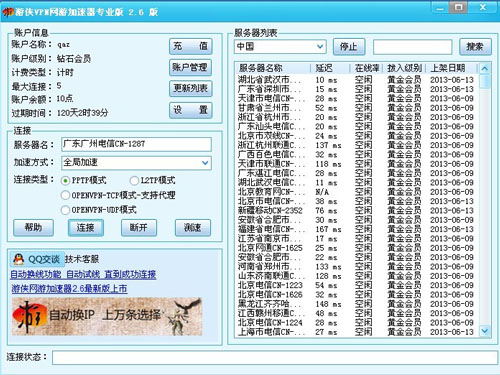Click the QQ交谈 chat button
This screenshot has width=500, height=375.
(37, 259)
